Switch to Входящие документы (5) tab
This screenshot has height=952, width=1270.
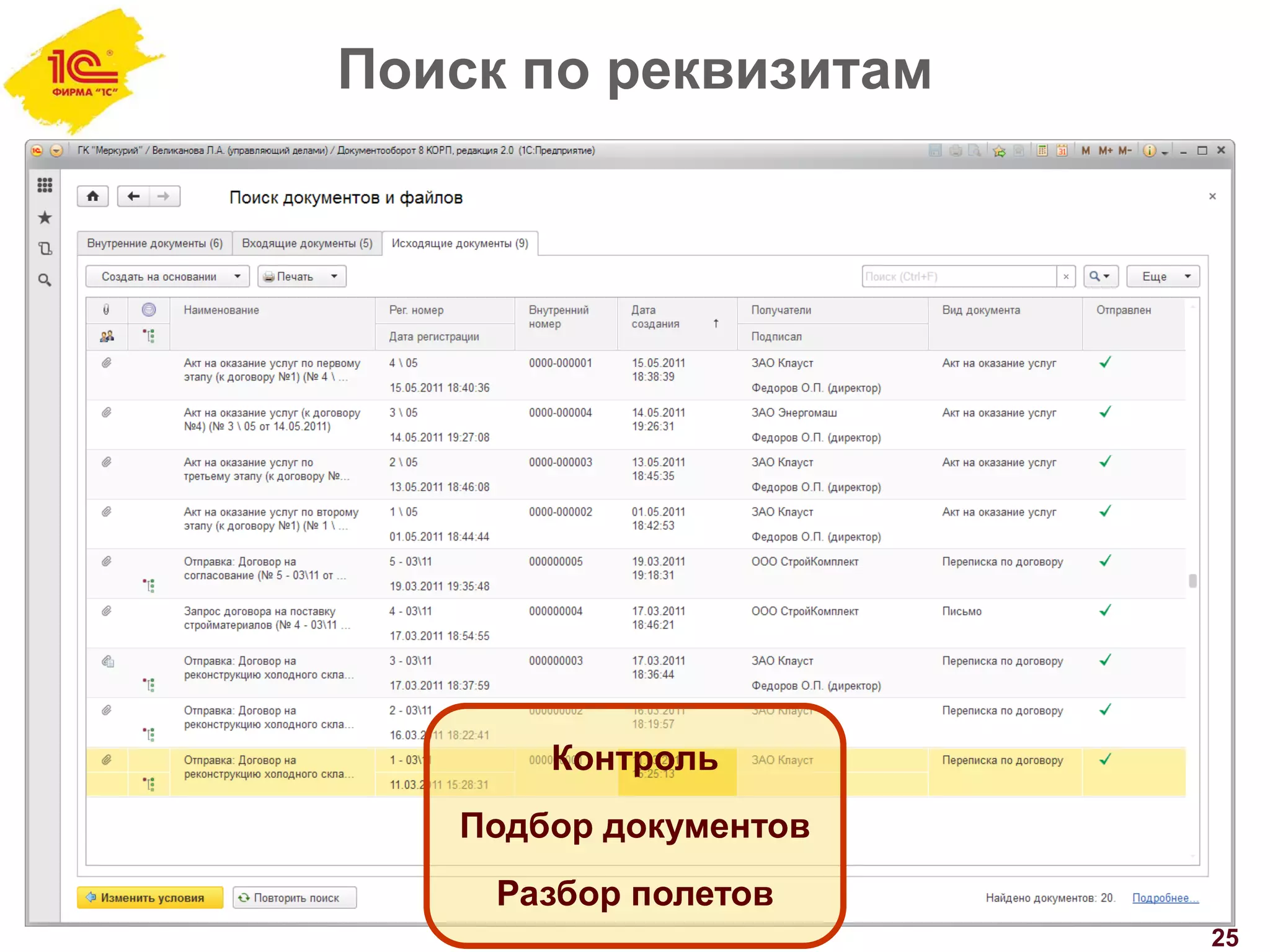(x=307, y=243)
